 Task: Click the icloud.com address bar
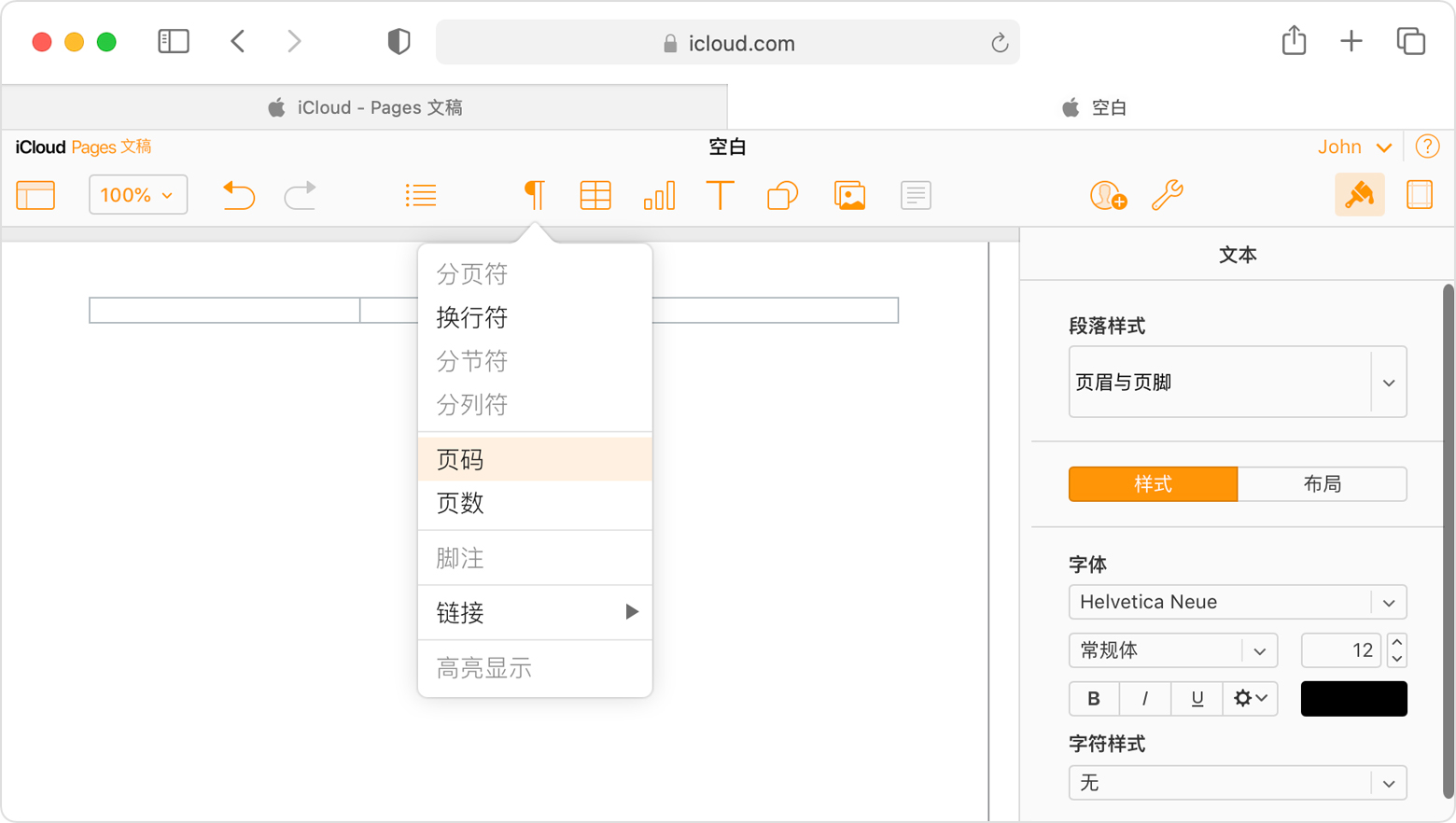[x=728, y=43]
